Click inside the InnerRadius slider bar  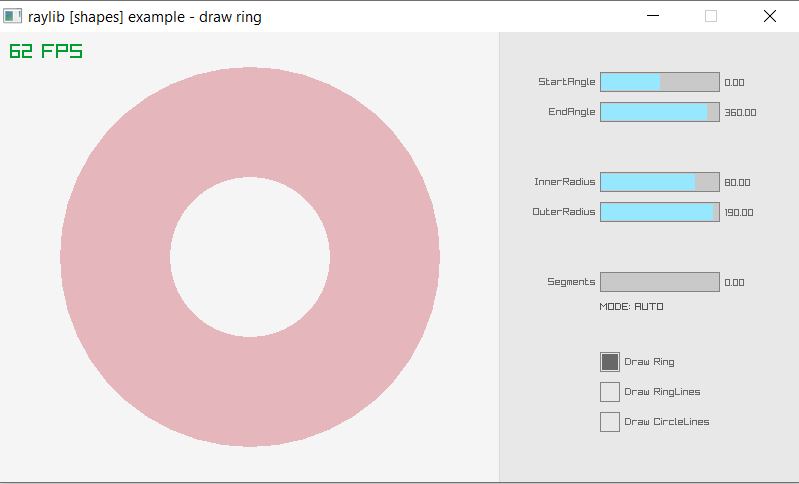659,182
